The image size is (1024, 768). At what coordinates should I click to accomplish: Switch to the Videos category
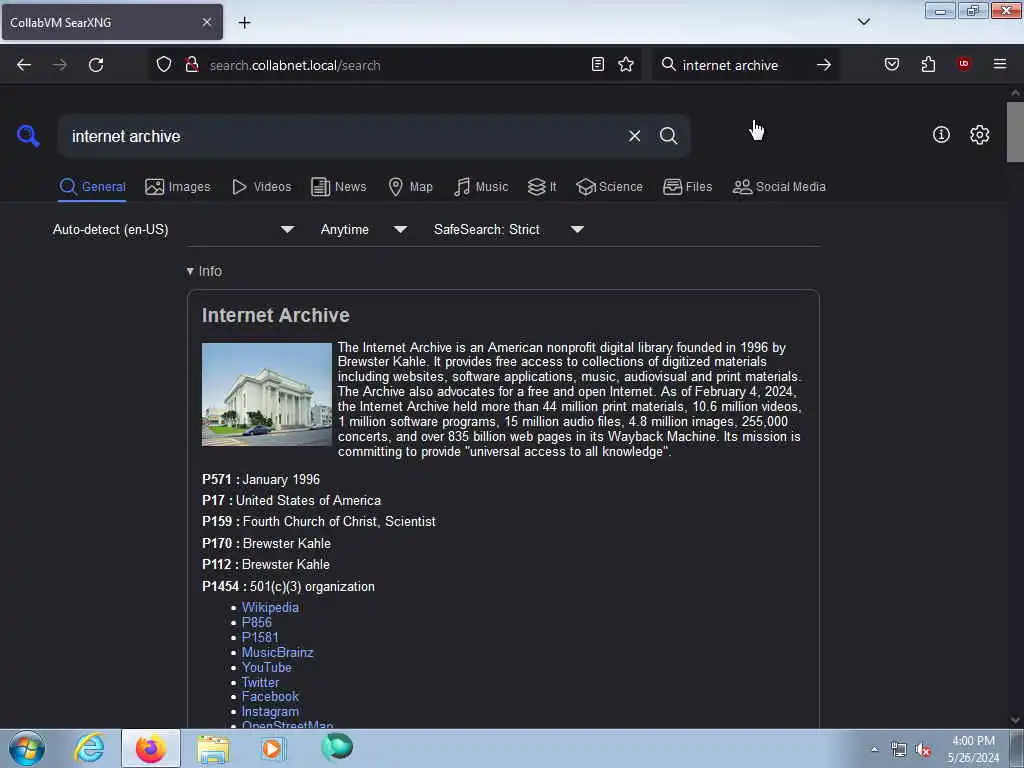[261, 187]
